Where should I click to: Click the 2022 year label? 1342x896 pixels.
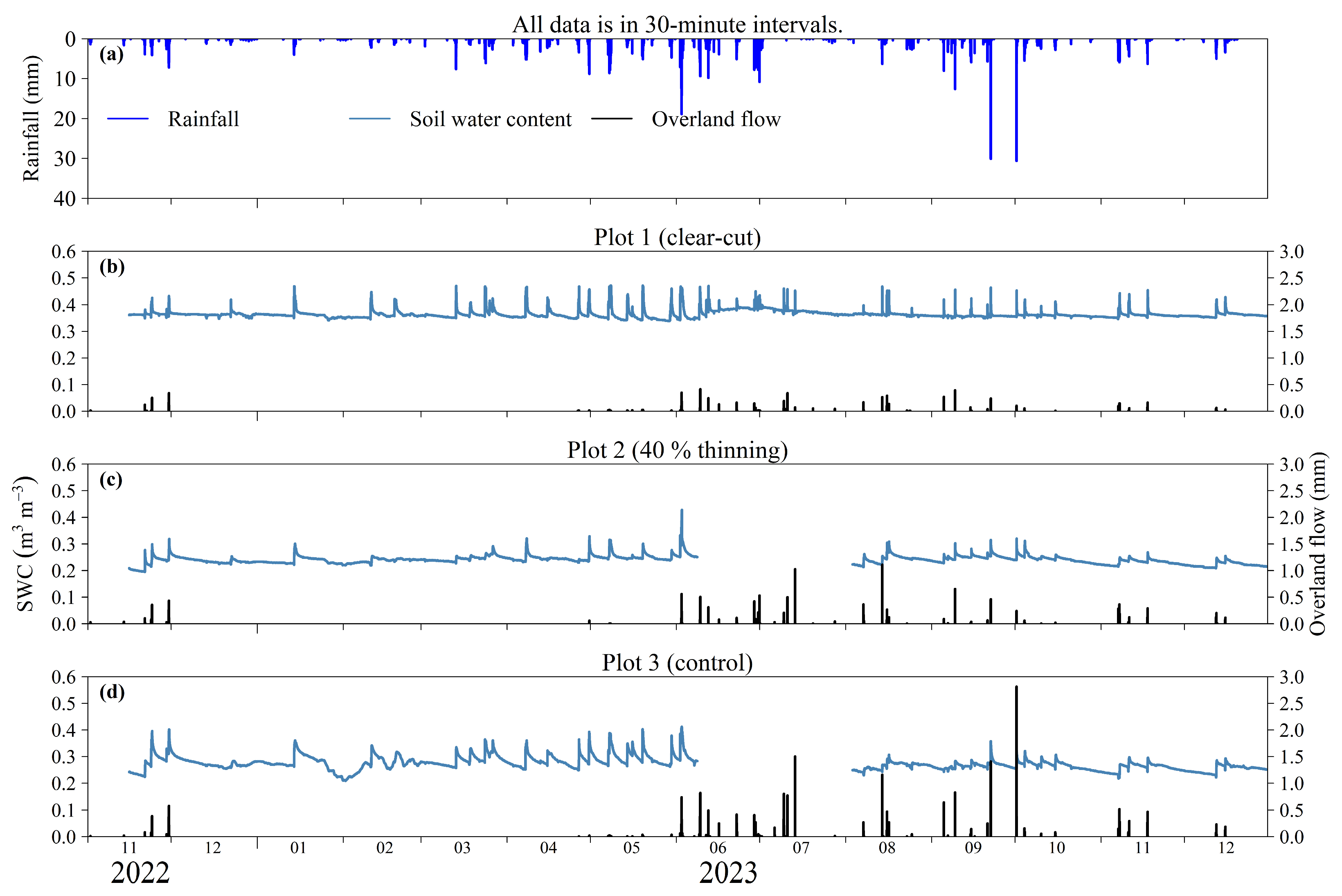coord(140,873)
